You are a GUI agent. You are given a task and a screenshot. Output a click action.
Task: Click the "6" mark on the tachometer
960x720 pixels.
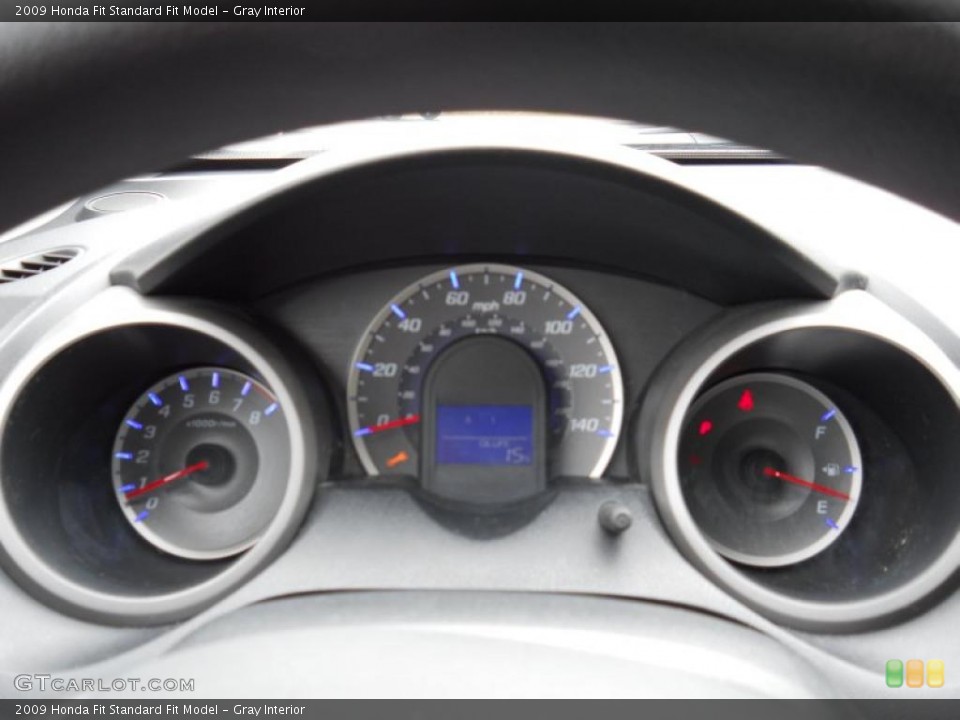[214, 397]
